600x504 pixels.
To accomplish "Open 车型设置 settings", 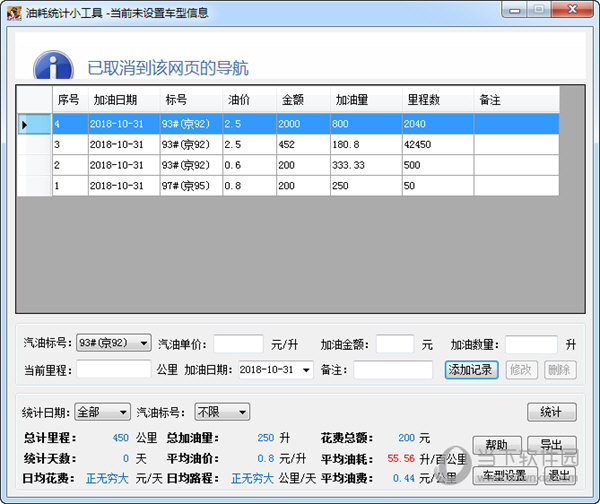I will click(x=505, y=476).
